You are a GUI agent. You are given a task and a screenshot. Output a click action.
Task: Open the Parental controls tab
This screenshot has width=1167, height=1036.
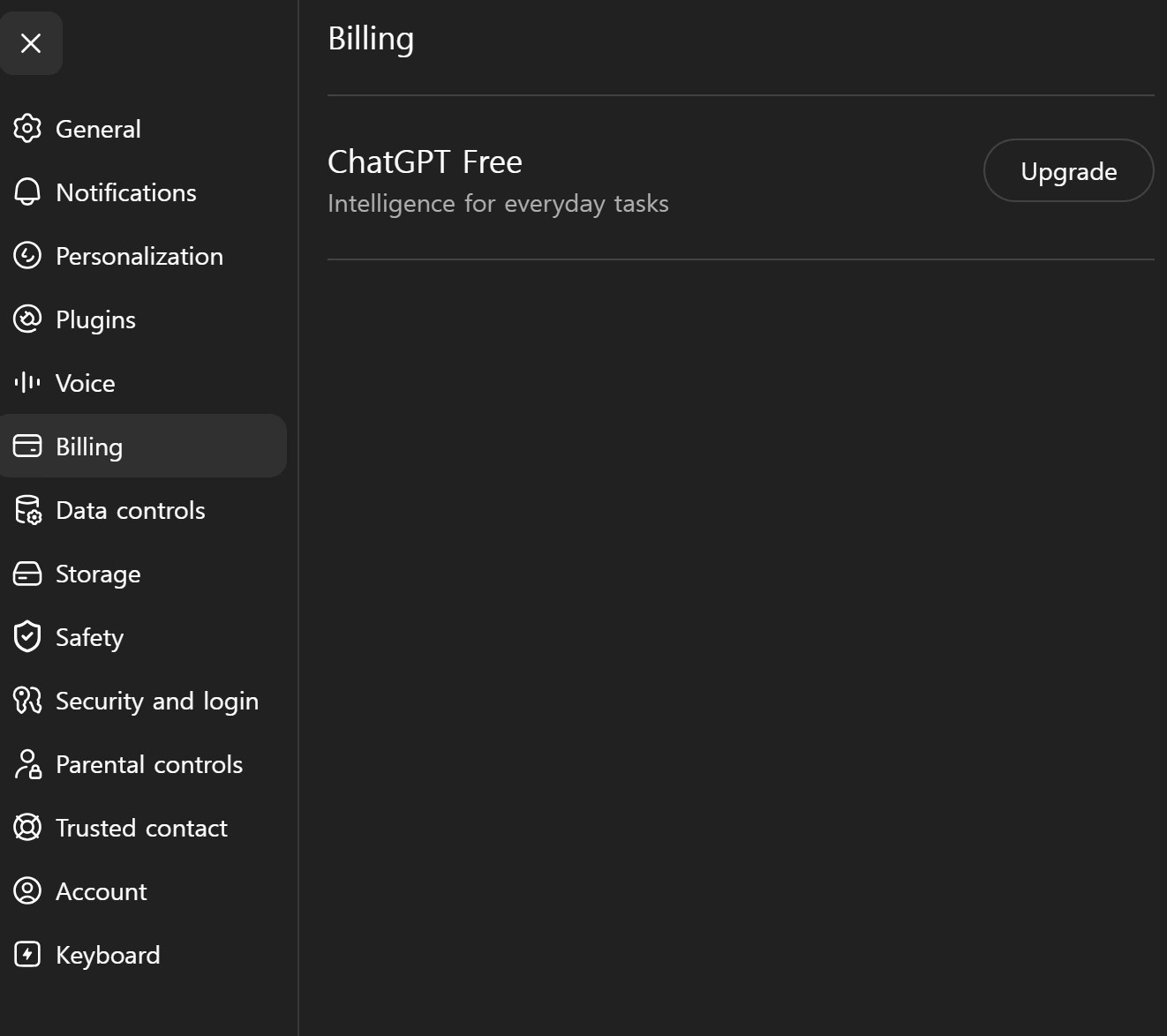pyautogui.click(x=143, y=764)
